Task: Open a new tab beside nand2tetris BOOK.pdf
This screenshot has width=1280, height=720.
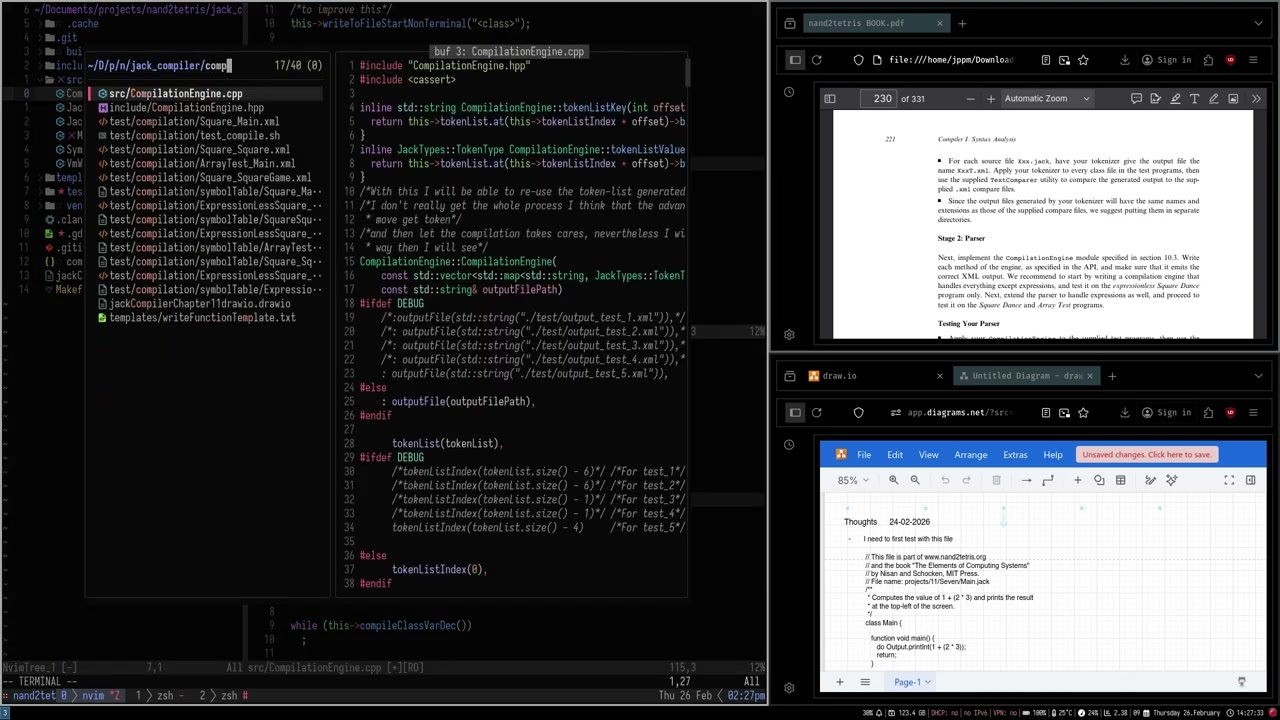Action: pyautogui.click(x=962, y=23)
